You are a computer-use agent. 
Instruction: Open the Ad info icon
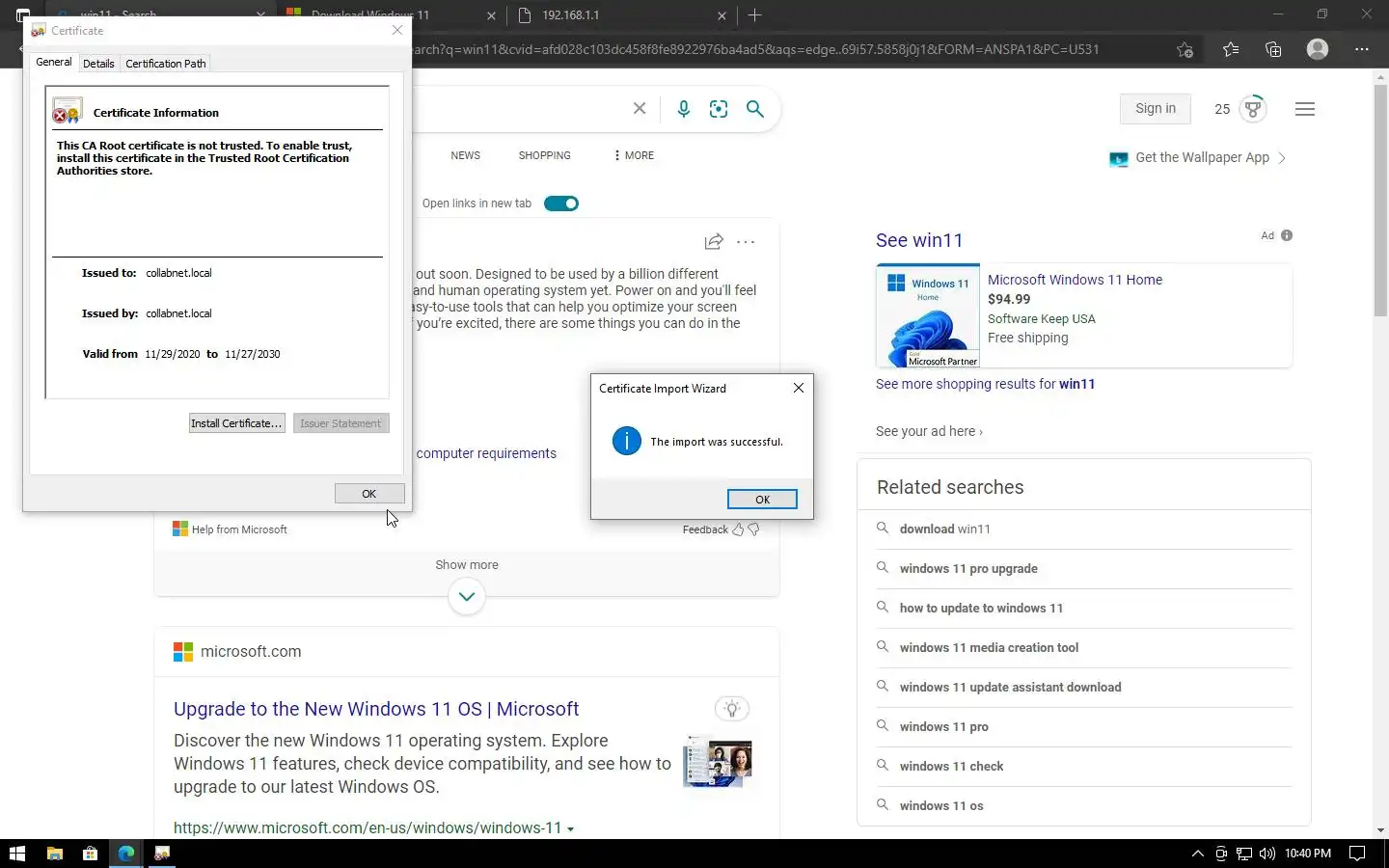pos(1287,235)
